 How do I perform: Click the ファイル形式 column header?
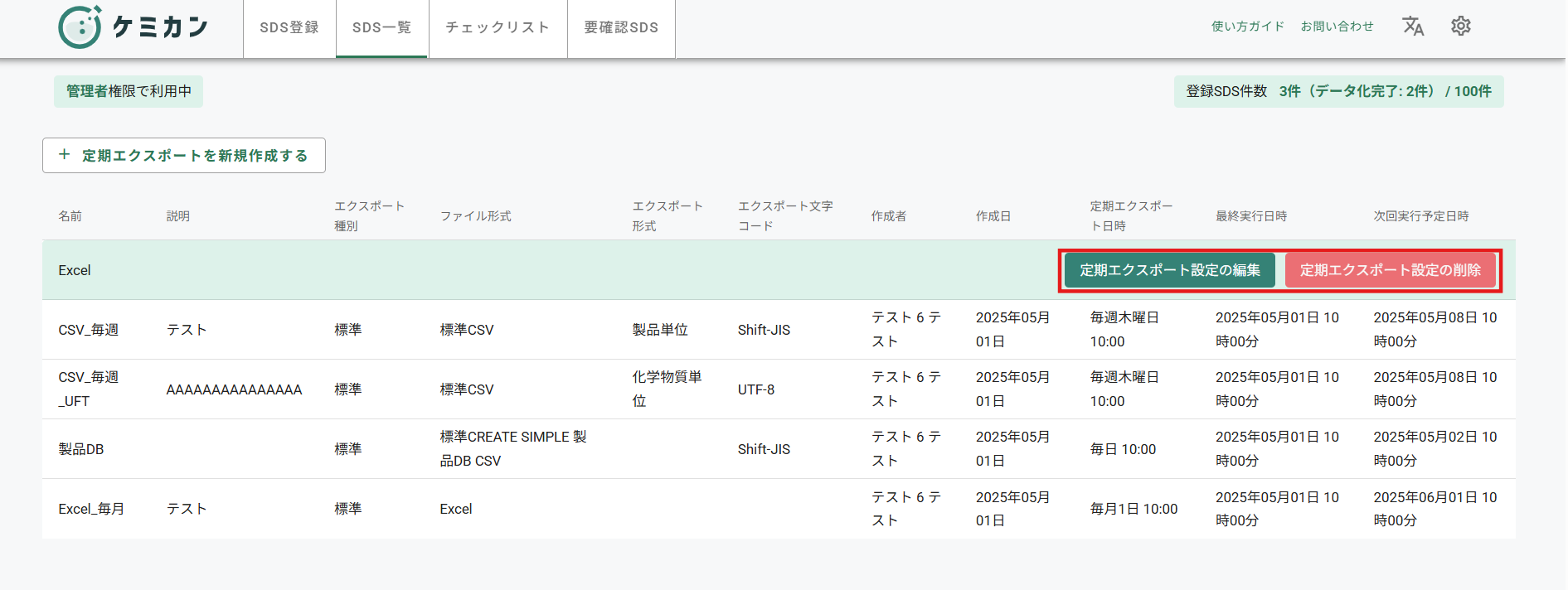pyautogui.click(x=475, y=216)
